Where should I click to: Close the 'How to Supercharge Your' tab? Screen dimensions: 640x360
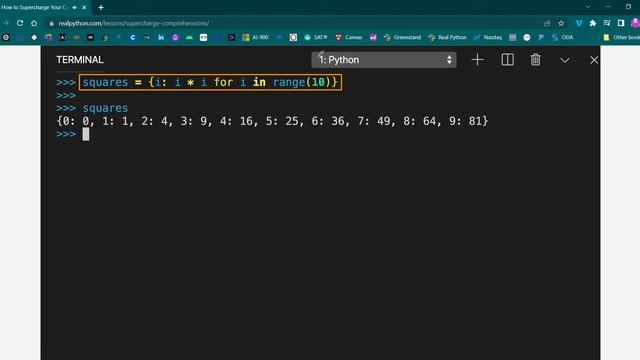(84, 7)
